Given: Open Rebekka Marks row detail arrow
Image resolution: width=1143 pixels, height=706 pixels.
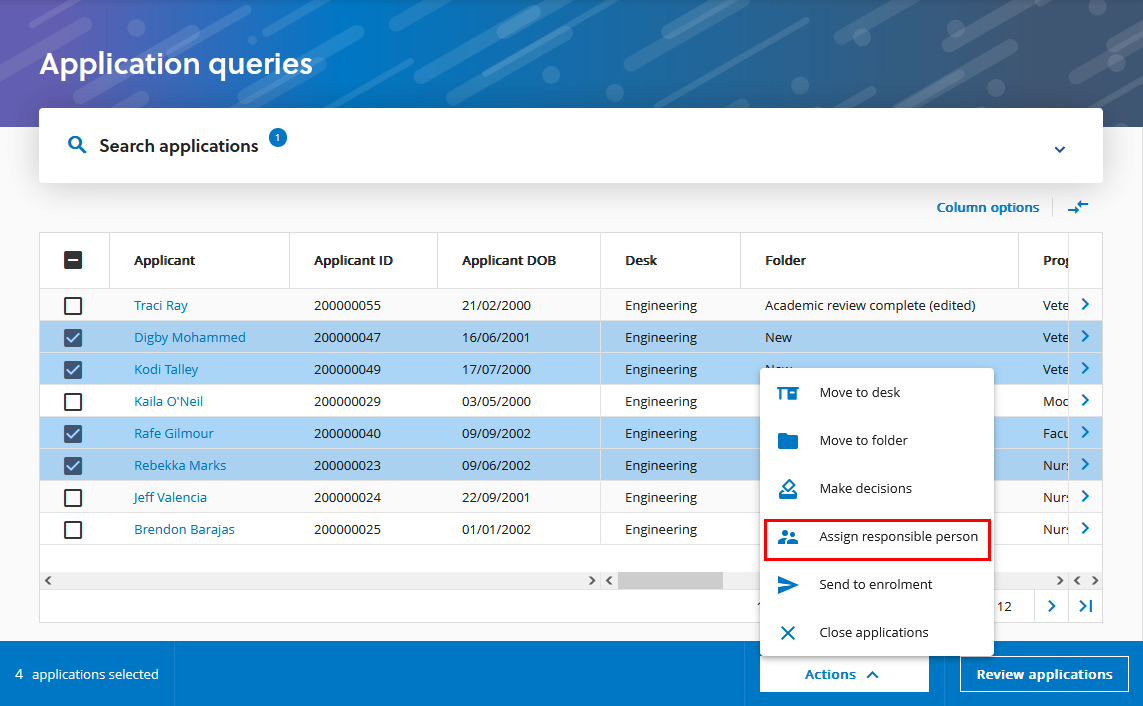Looking at the screenshot, I should coord(1085,465).
